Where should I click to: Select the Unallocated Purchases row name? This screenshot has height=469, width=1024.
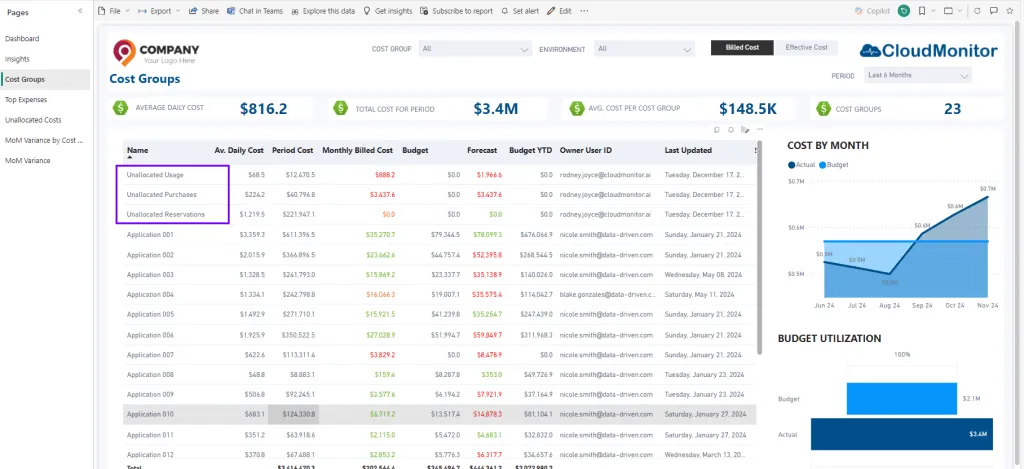pos(161,195)
